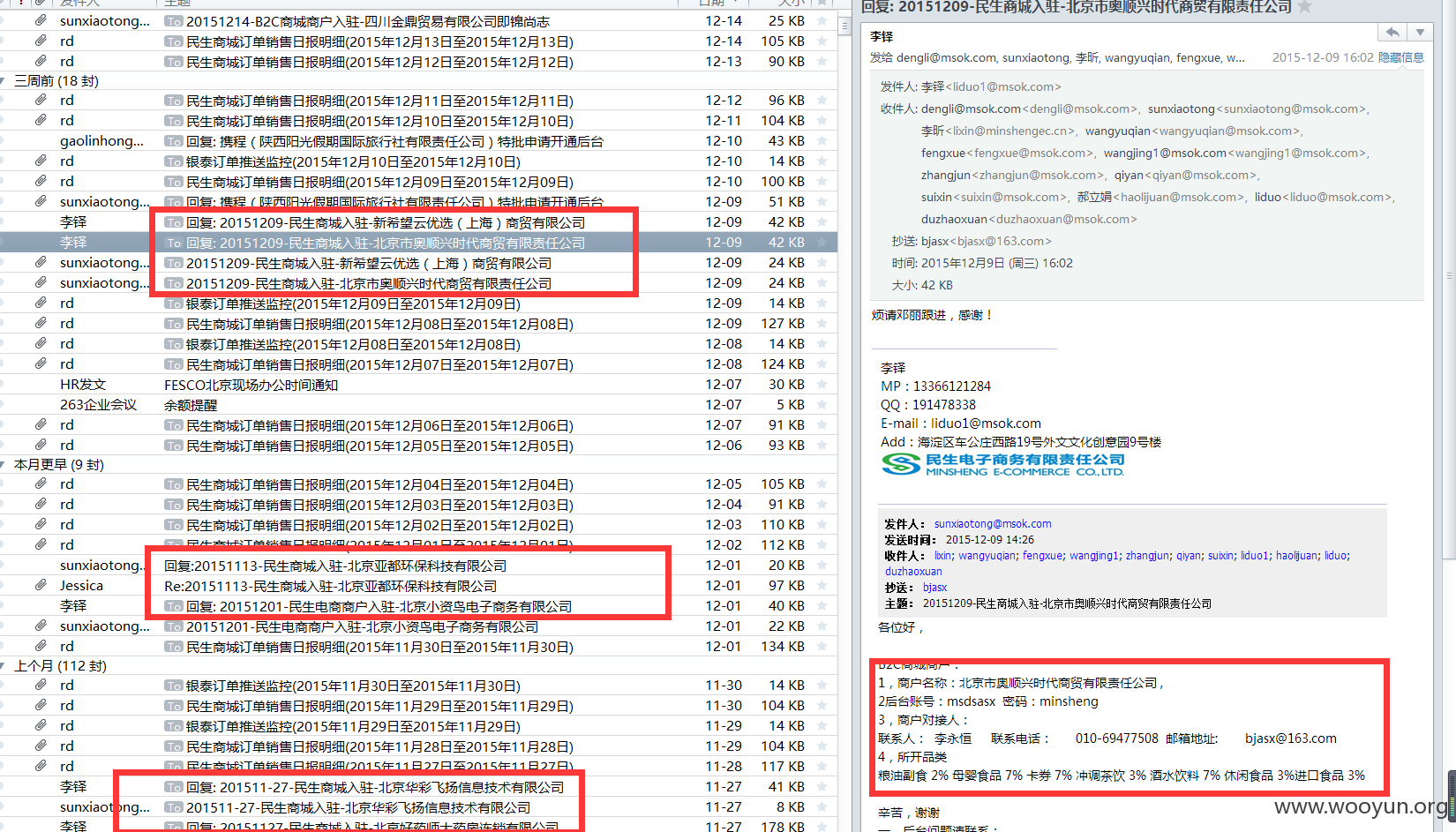Image resolution: width=1456 pixels, height=832 pixels.
Task: Toggle star on the 263企业会议 余额提醒 row
Action: pyautogui.click(x=822, y=404)
